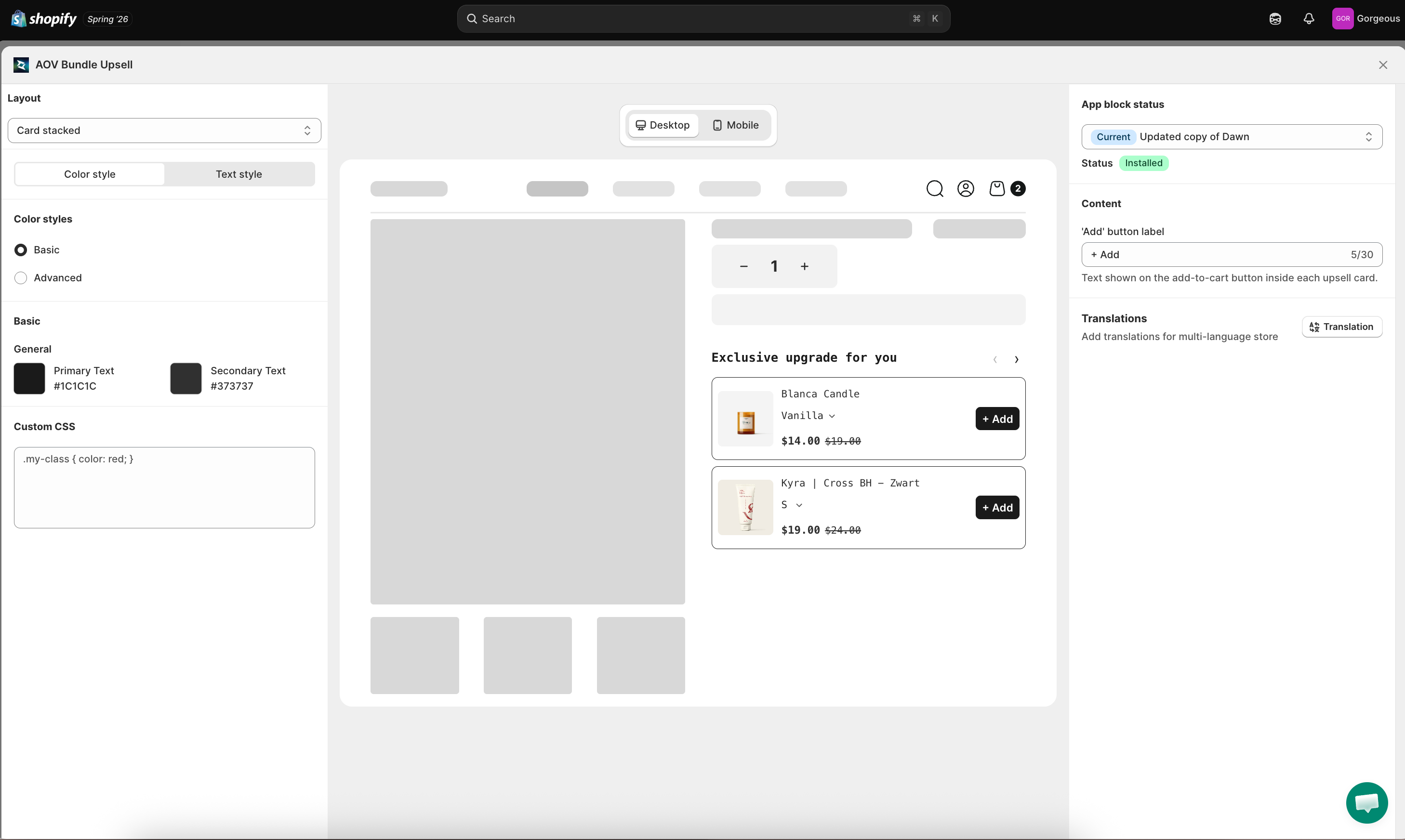Switch preview to Mobile
Image resolution: width=1405 pixels, height=840 pixels.
click(x=735, y=126)
